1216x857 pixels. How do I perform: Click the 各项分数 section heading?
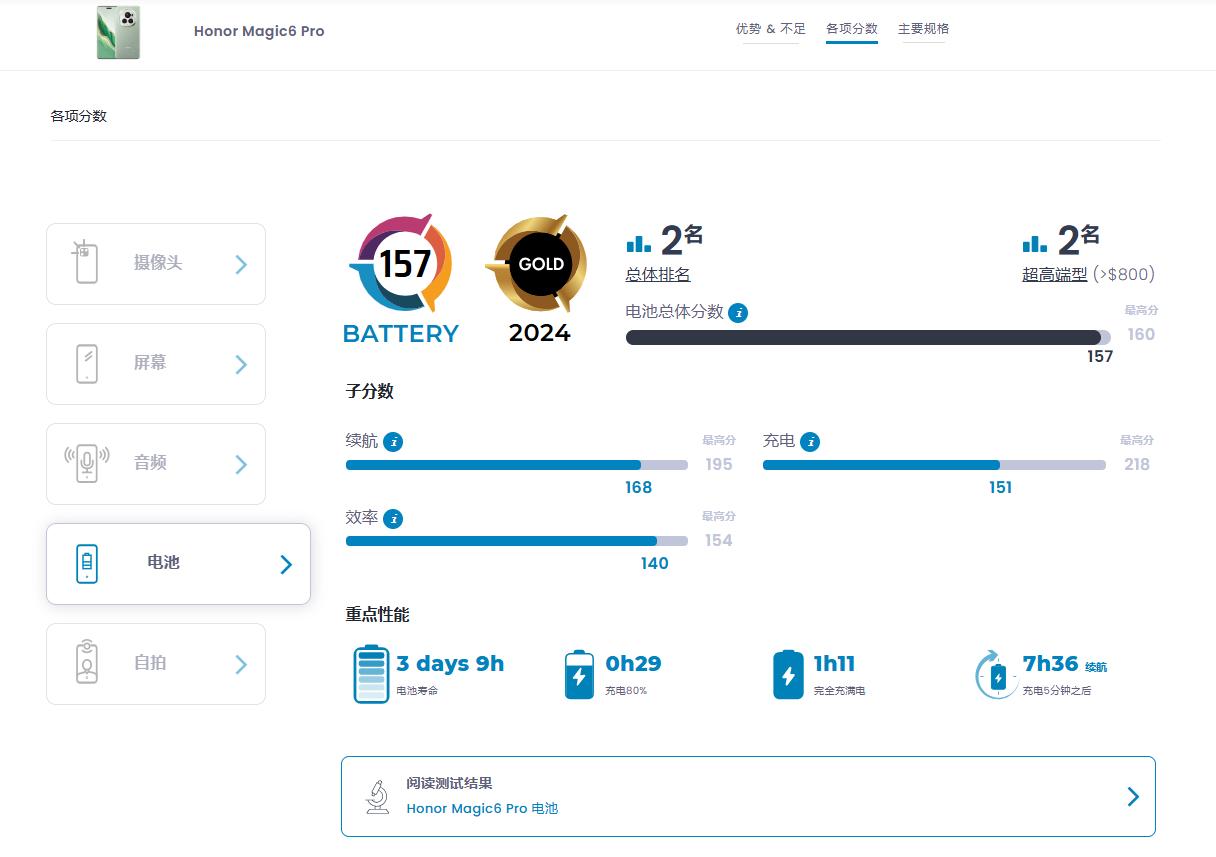[x=79, y=116]
